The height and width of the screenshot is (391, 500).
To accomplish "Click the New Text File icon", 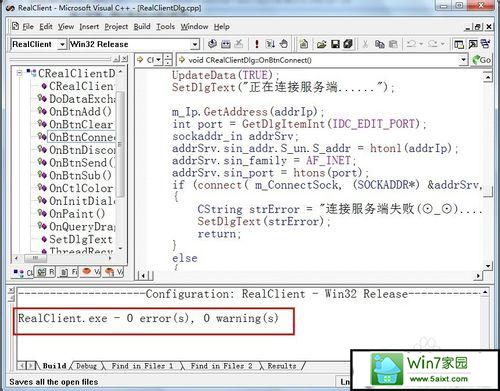I will (x=303, y=44).
